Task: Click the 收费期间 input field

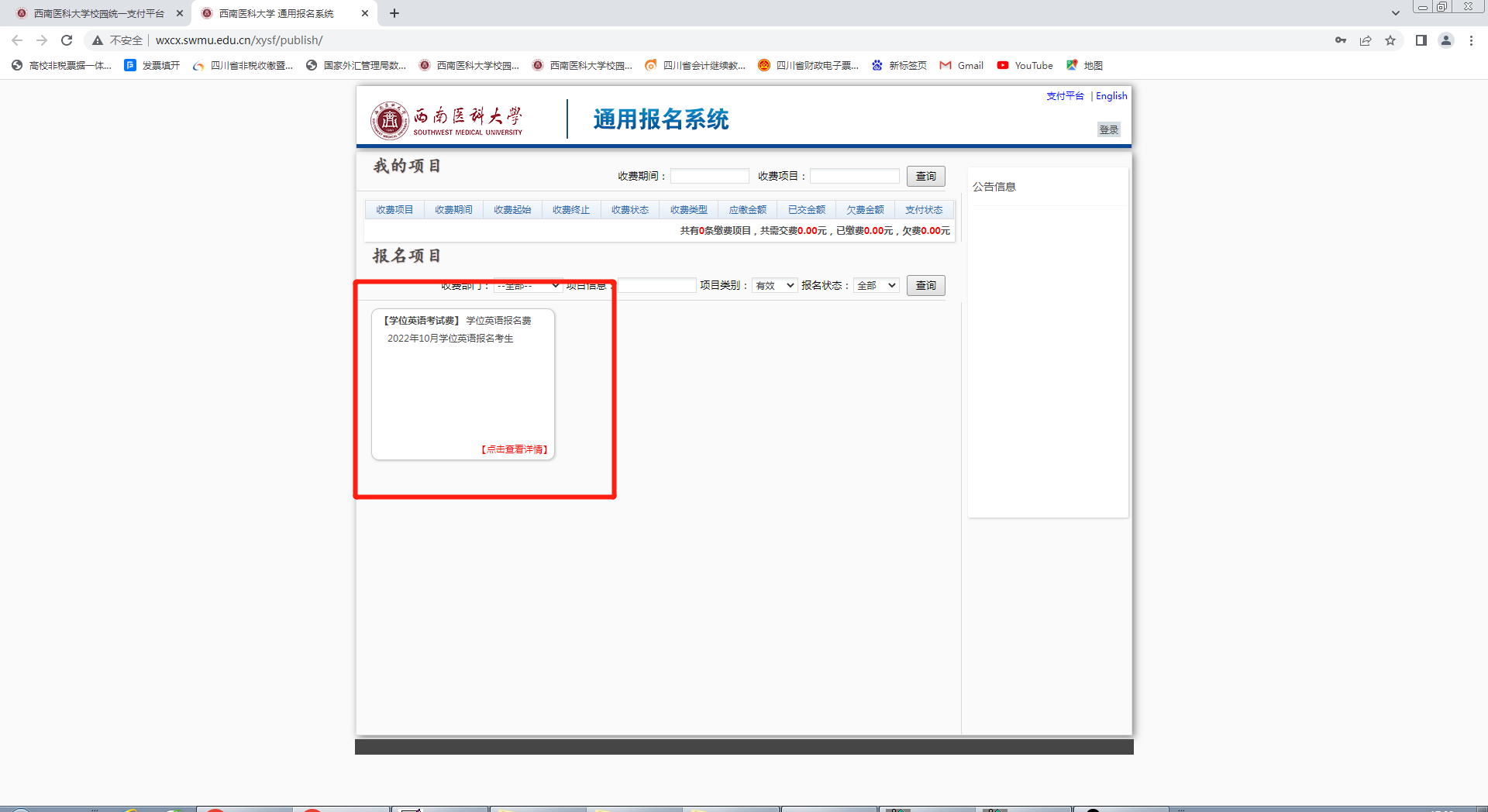Action: (x=709, y=177)
